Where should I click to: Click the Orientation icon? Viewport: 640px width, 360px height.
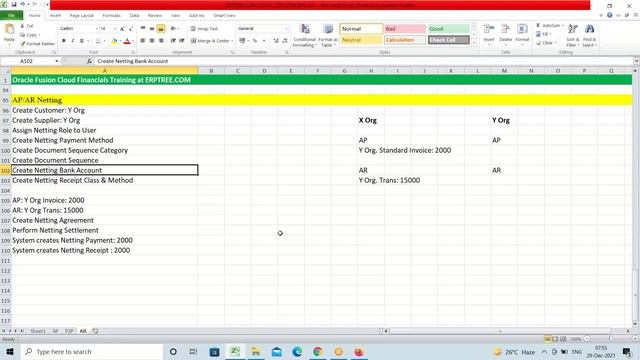pyautogui.click(x=174, y=29)
